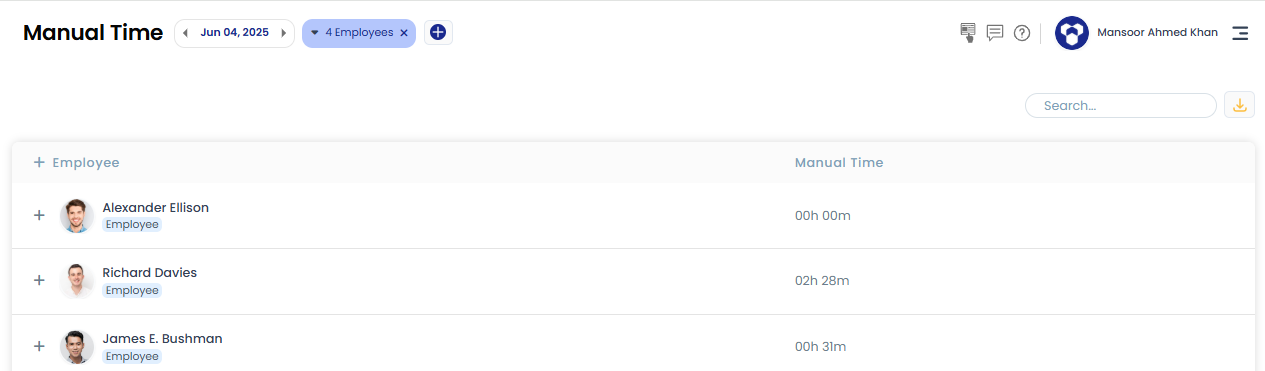Download the manual time report
This screenshot has height=371, width=1265.
1240,105
